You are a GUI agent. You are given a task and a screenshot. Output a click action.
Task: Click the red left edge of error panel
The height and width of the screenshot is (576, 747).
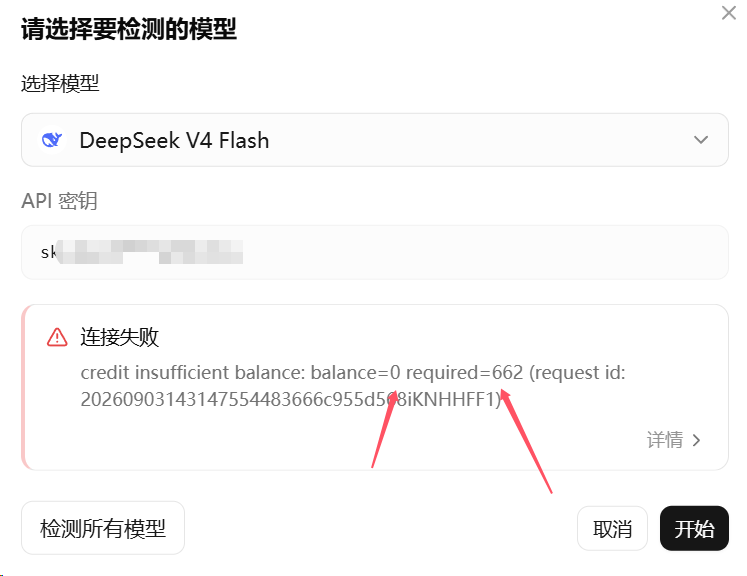coord(24,387)
